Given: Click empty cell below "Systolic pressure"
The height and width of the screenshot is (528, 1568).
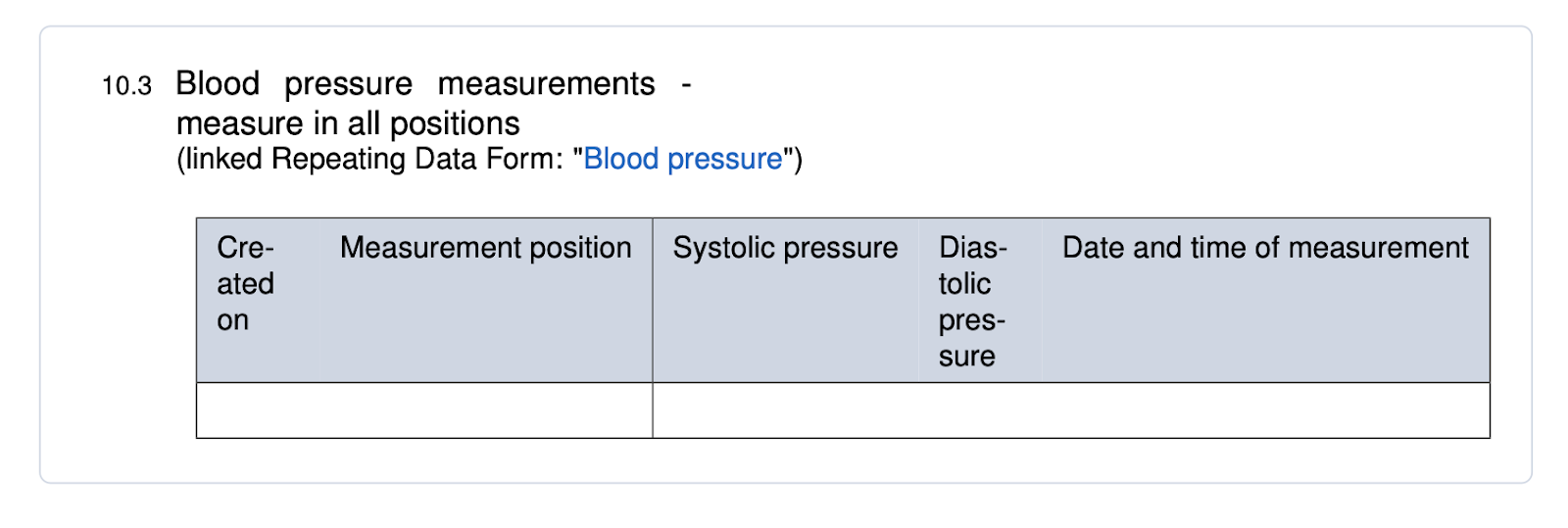Looking at the screenshot, I should pos(785,410).
